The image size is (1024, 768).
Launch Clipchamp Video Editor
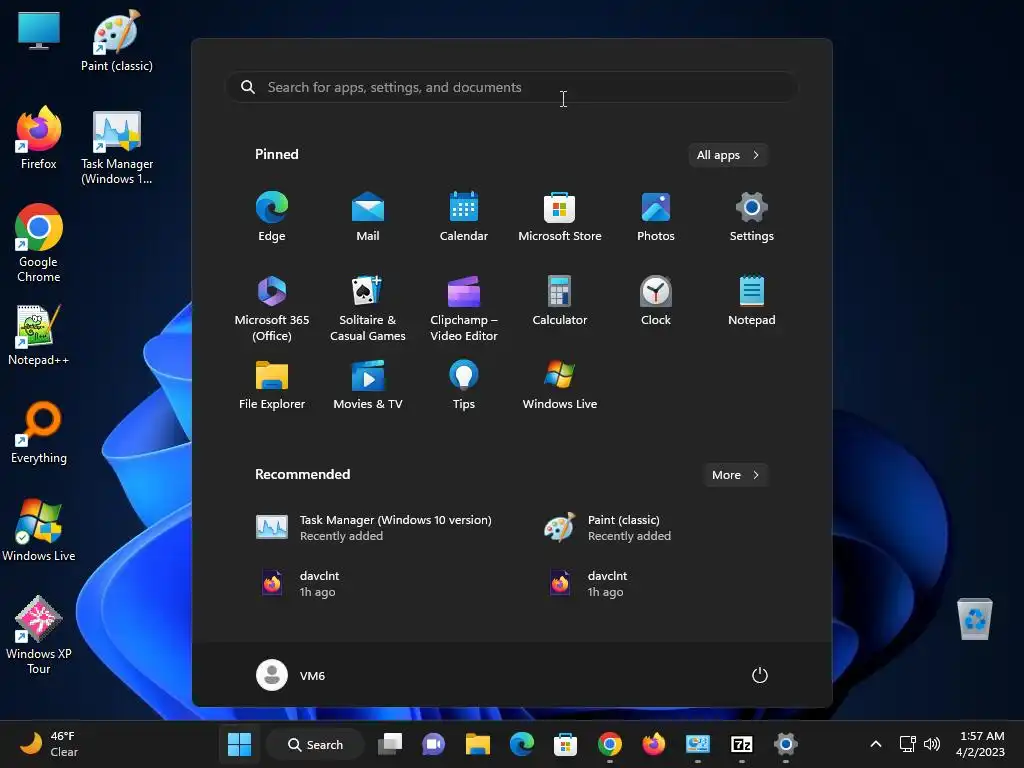click(x=464, y=308)
